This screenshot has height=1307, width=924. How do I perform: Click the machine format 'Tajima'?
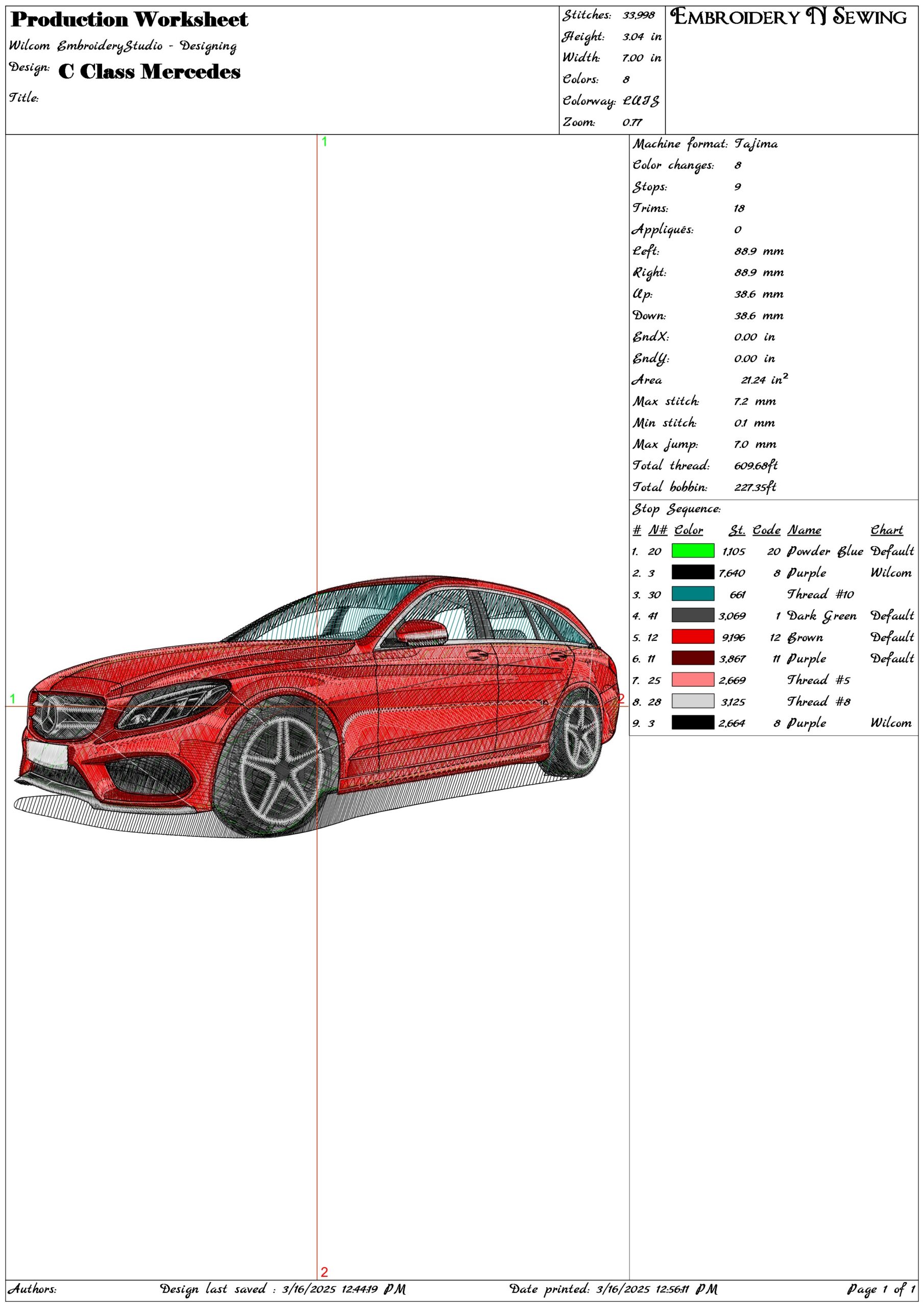tap(756, 144)
